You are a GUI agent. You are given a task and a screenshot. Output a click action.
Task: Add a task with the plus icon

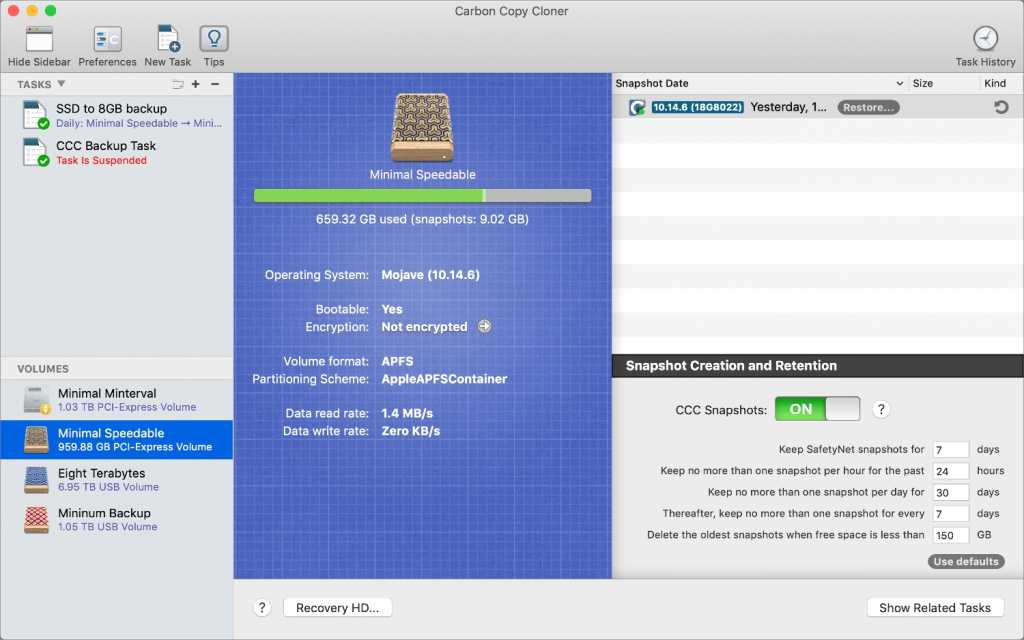coord(195,84)
